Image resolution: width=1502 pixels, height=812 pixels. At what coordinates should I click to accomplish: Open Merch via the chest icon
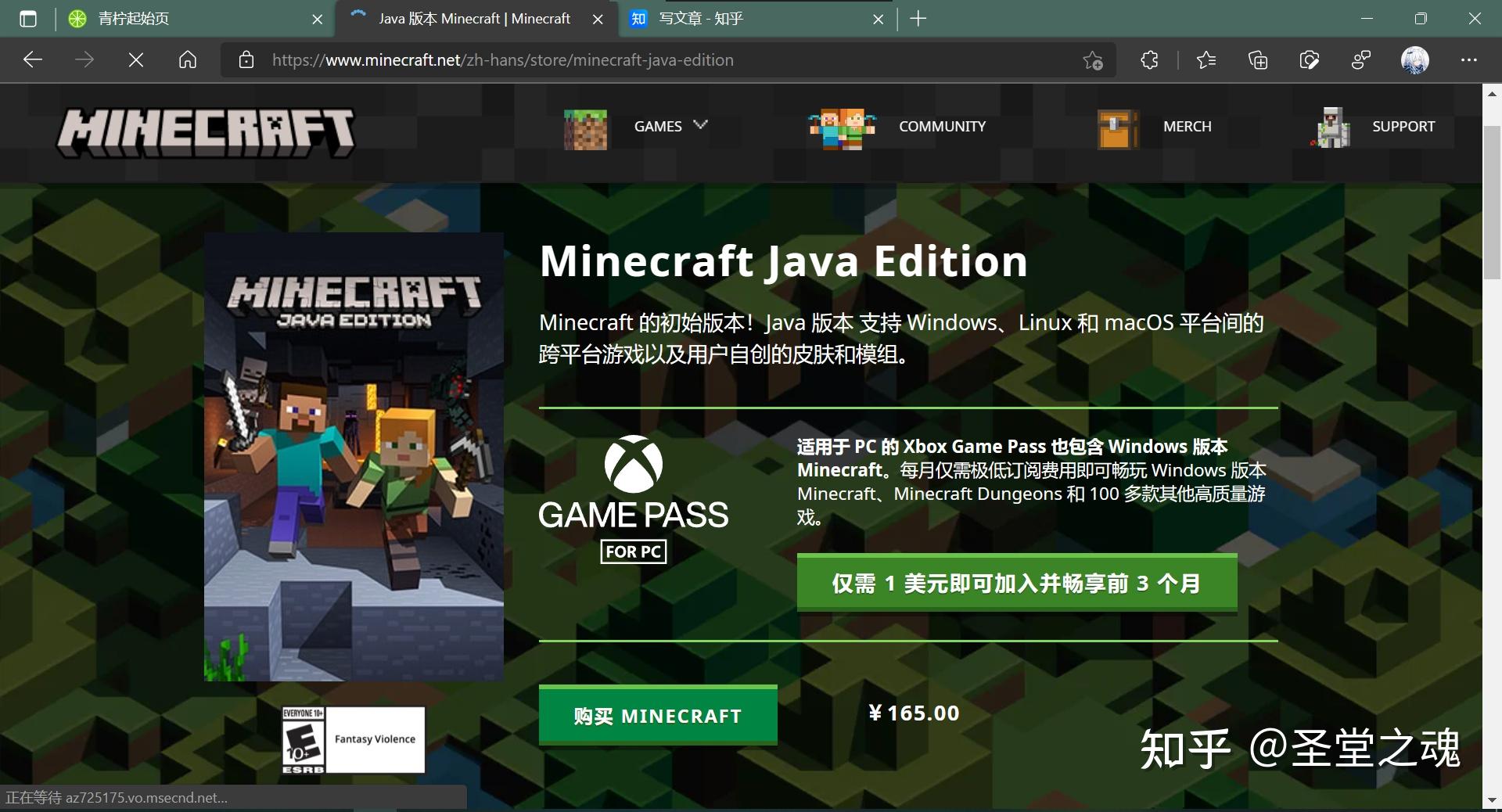[1115, 128]
